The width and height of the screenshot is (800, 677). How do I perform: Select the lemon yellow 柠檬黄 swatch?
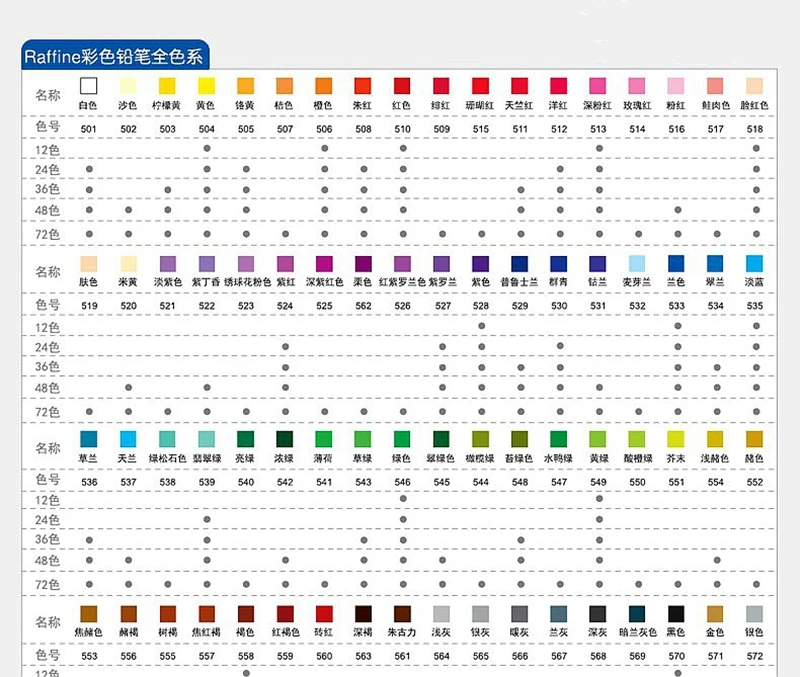[167, 86]
